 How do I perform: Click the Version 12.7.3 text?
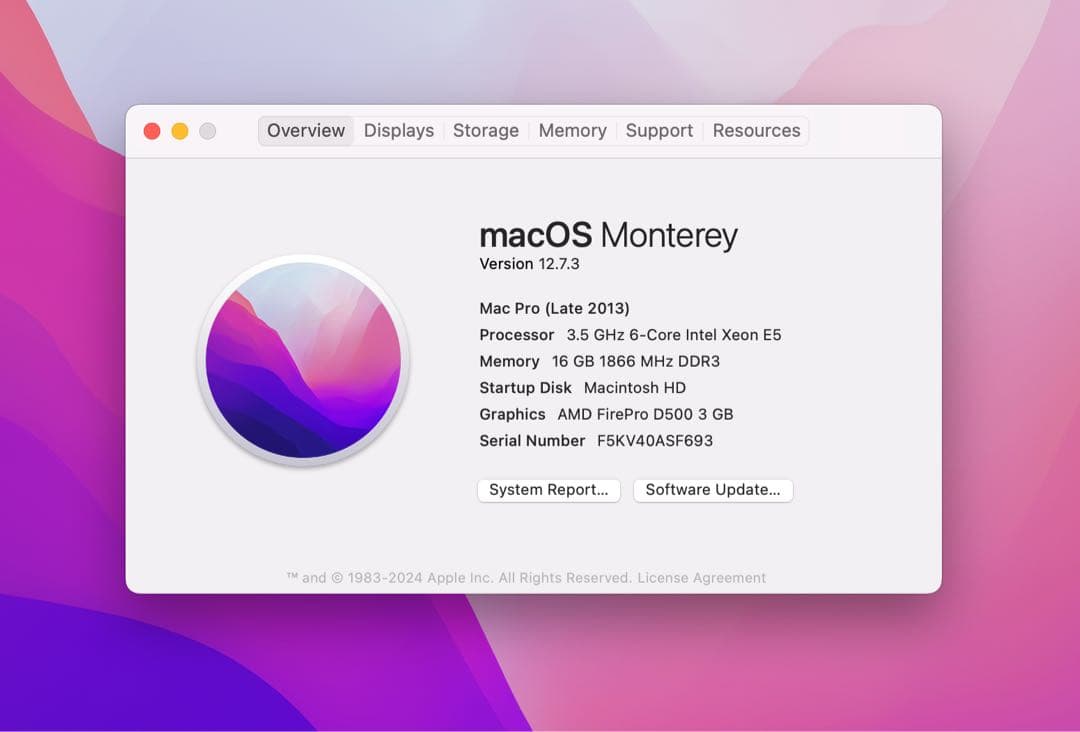tap(529, 264)
